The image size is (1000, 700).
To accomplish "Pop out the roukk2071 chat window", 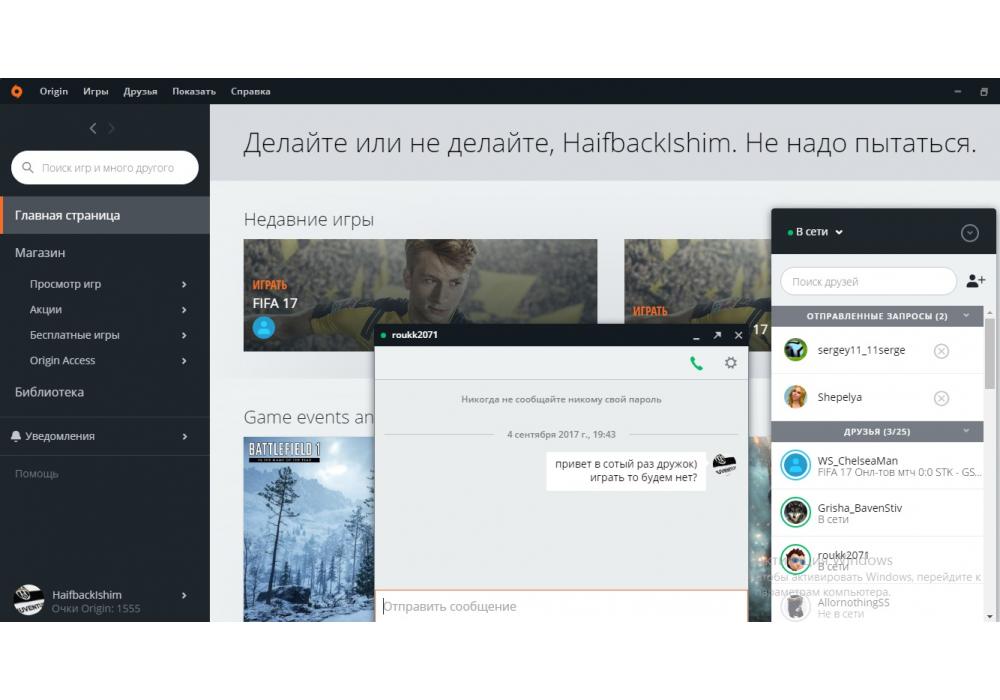I will click(717, 335).
